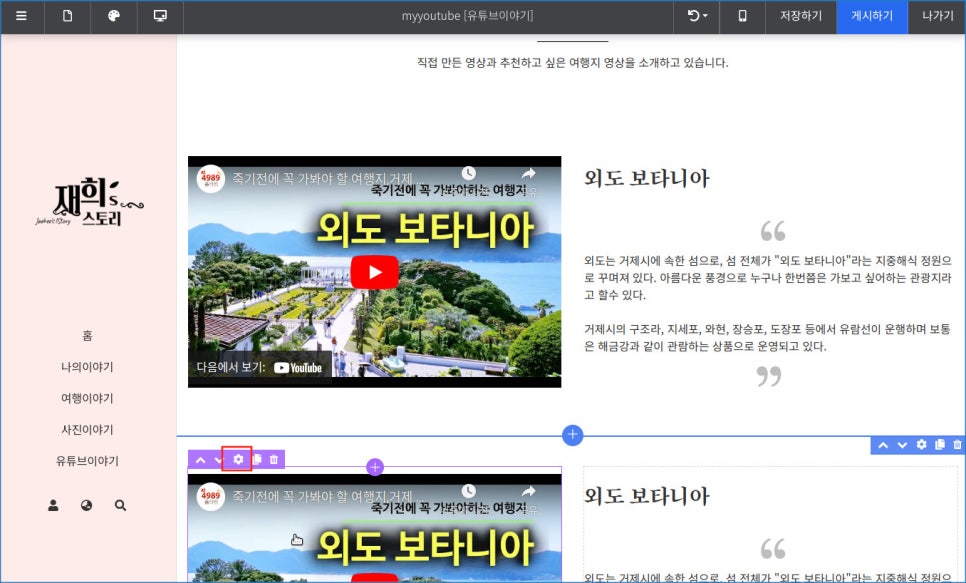The width and height of the screenshot is (966, 583).
Task: Click the share arrow on second video
Action: point(529,491)
